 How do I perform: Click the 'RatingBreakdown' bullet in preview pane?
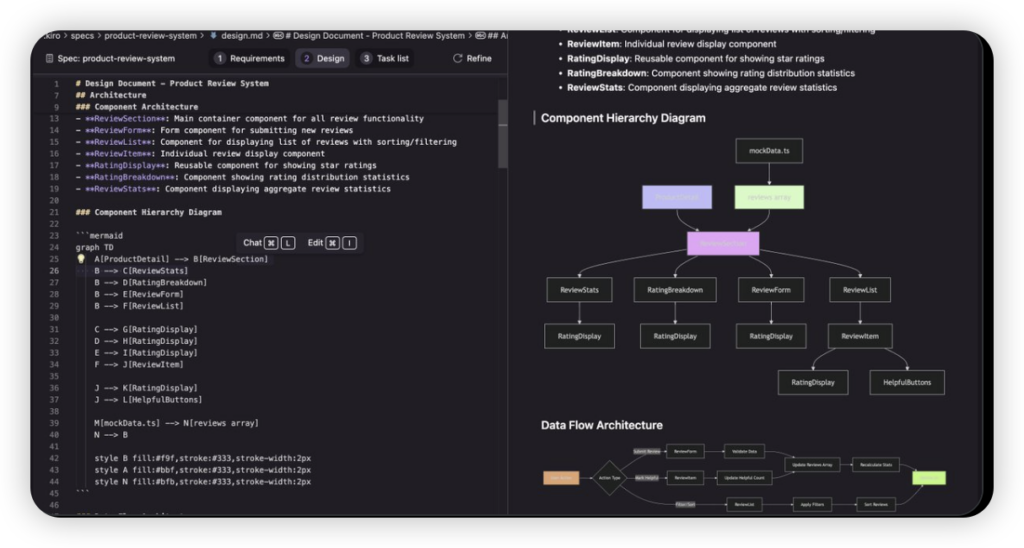(711, 73)
